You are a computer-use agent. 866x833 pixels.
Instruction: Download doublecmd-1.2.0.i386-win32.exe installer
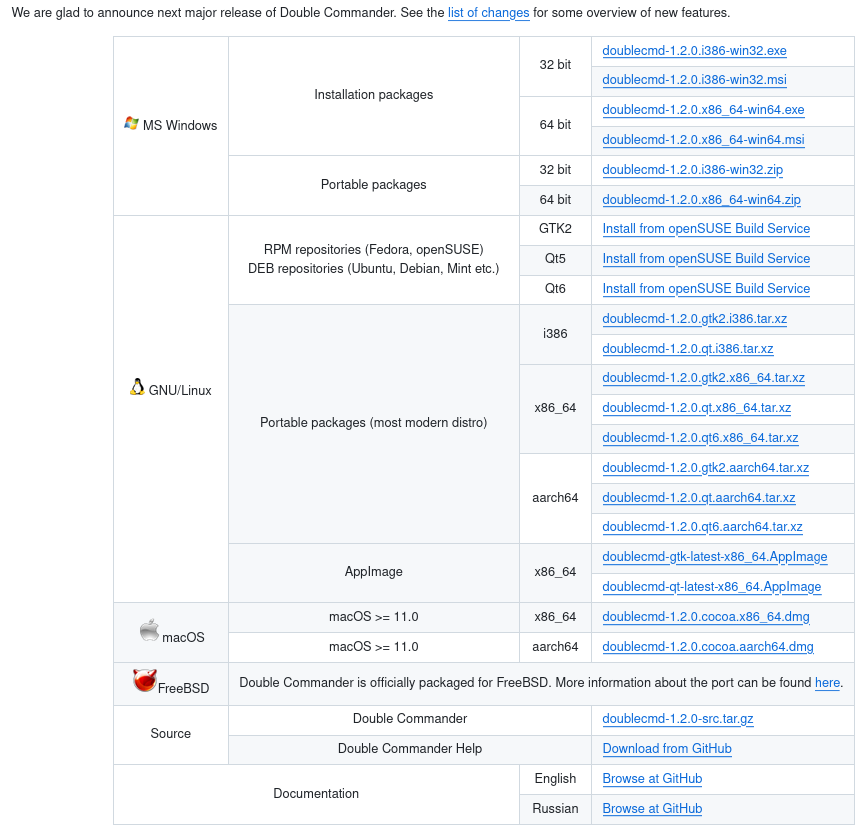click(695, 51)
